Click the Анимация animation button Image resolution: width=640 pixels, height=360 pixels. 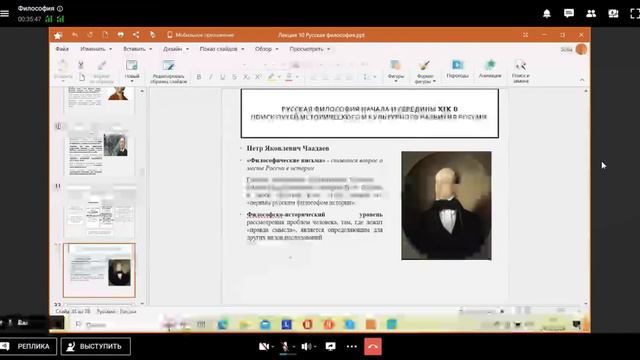[490, 69]
